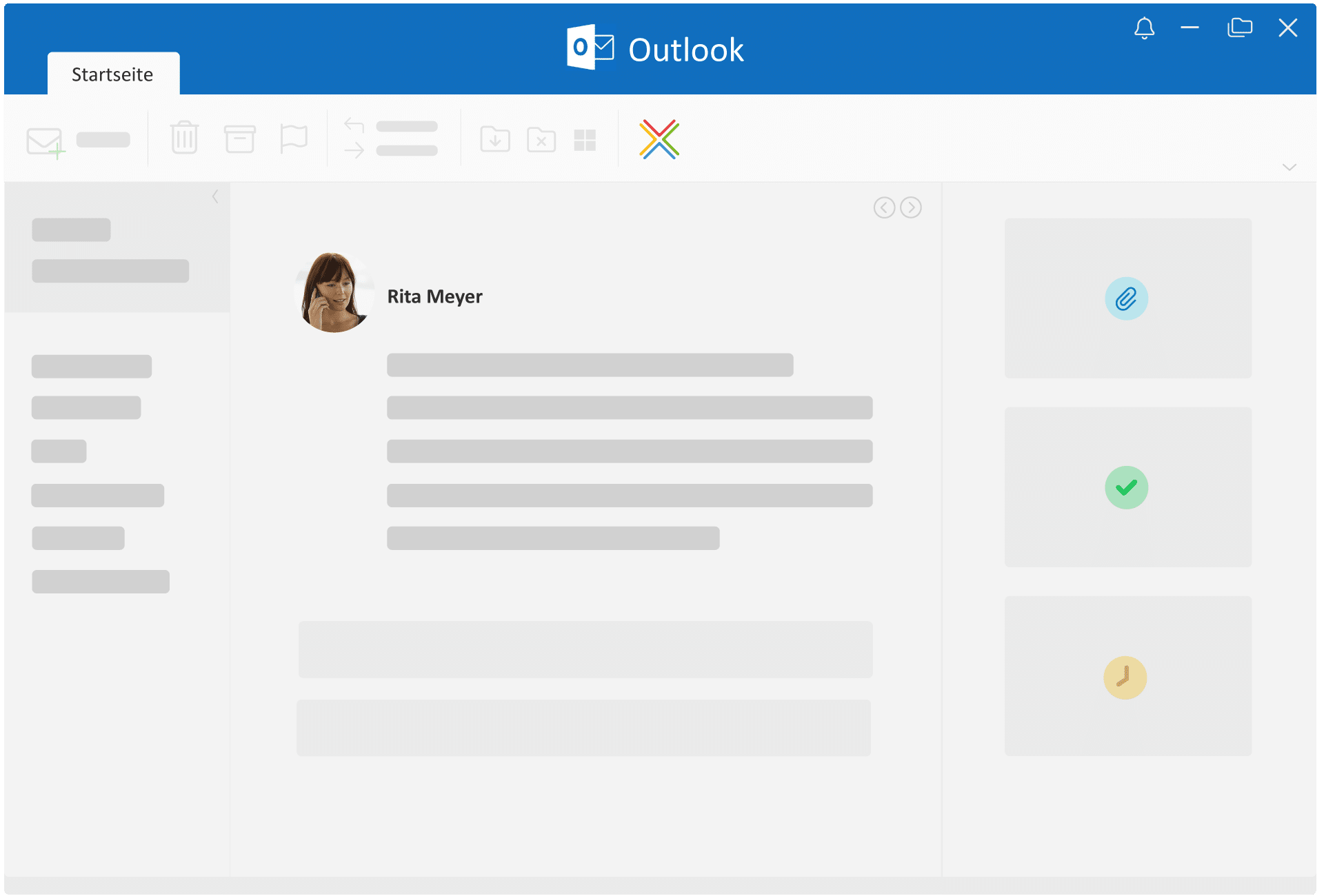
Task: Archive the email using box icon
Action: click(240, 139)
